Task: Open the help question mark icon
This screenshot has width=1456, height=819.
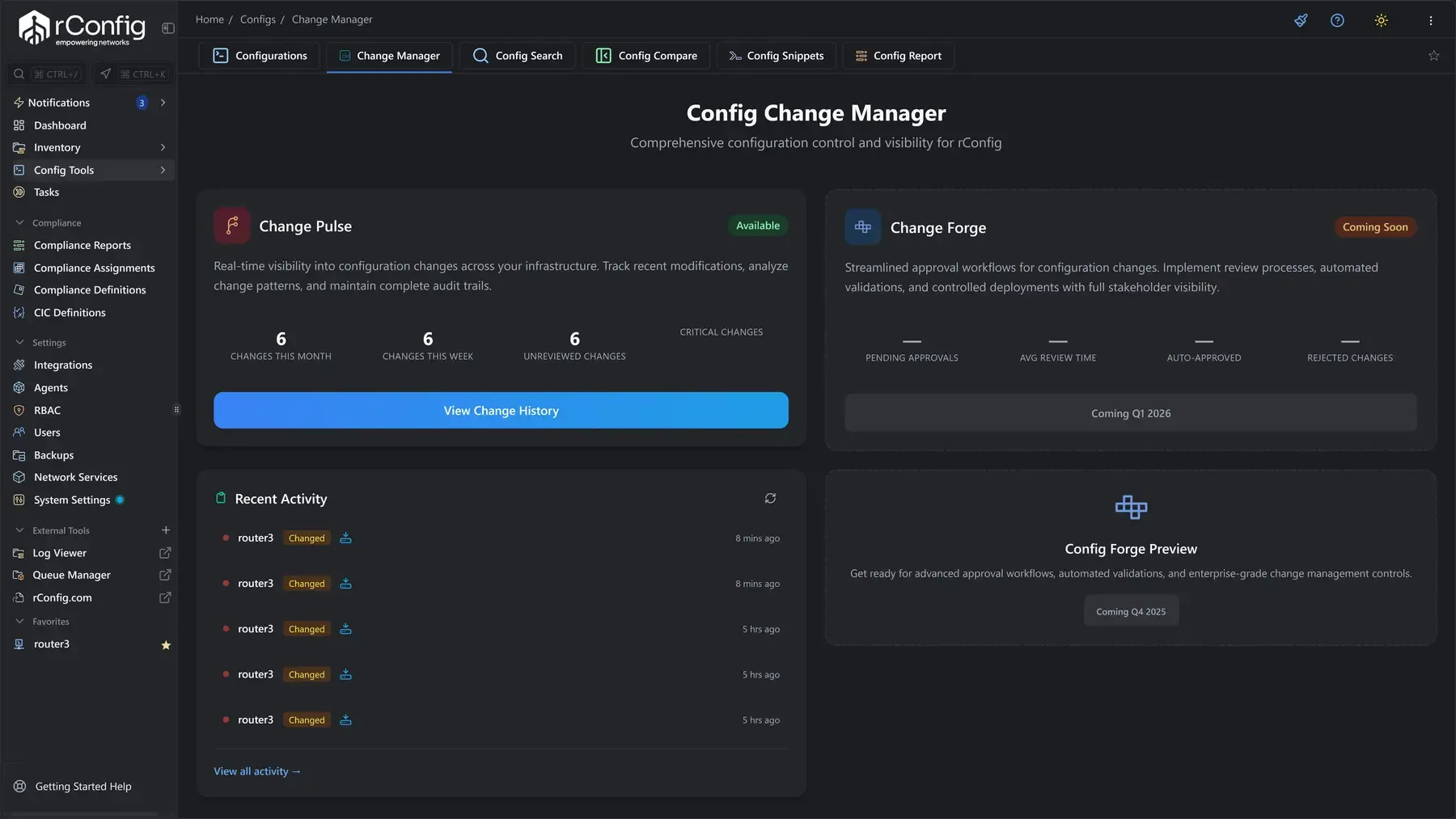Action: (1337, 20)
